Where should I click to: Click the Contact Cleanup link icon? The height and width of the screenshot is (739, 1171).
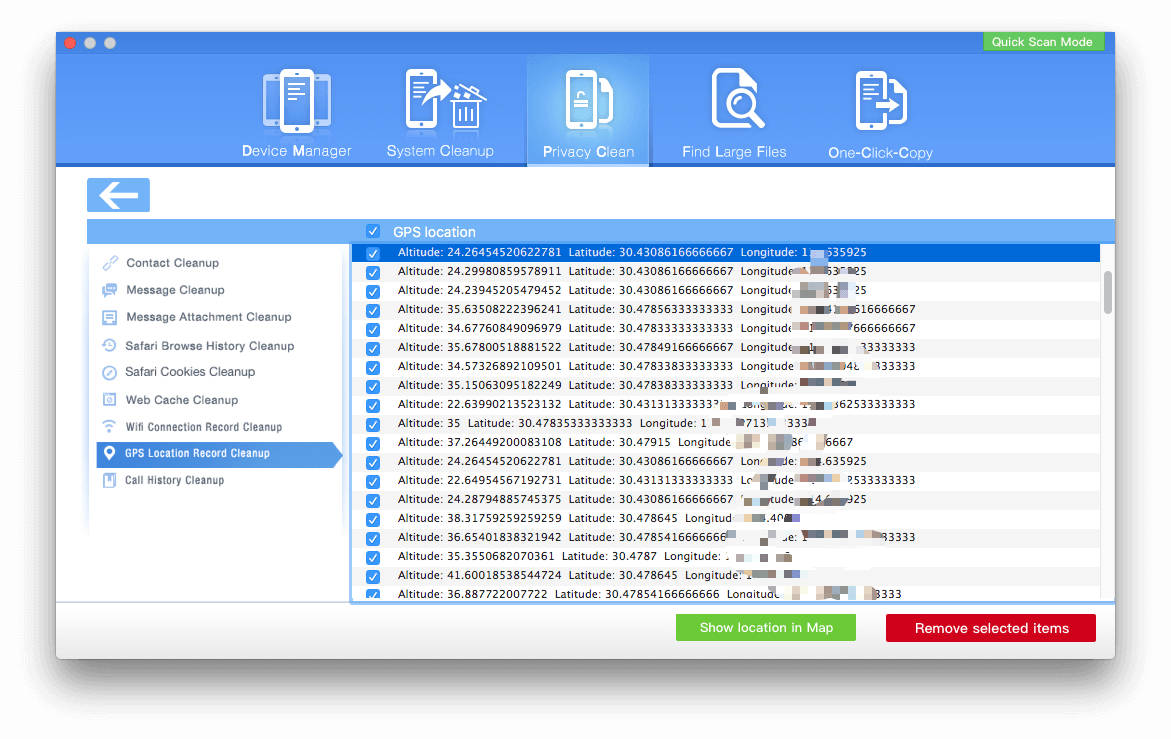[110, 263]
